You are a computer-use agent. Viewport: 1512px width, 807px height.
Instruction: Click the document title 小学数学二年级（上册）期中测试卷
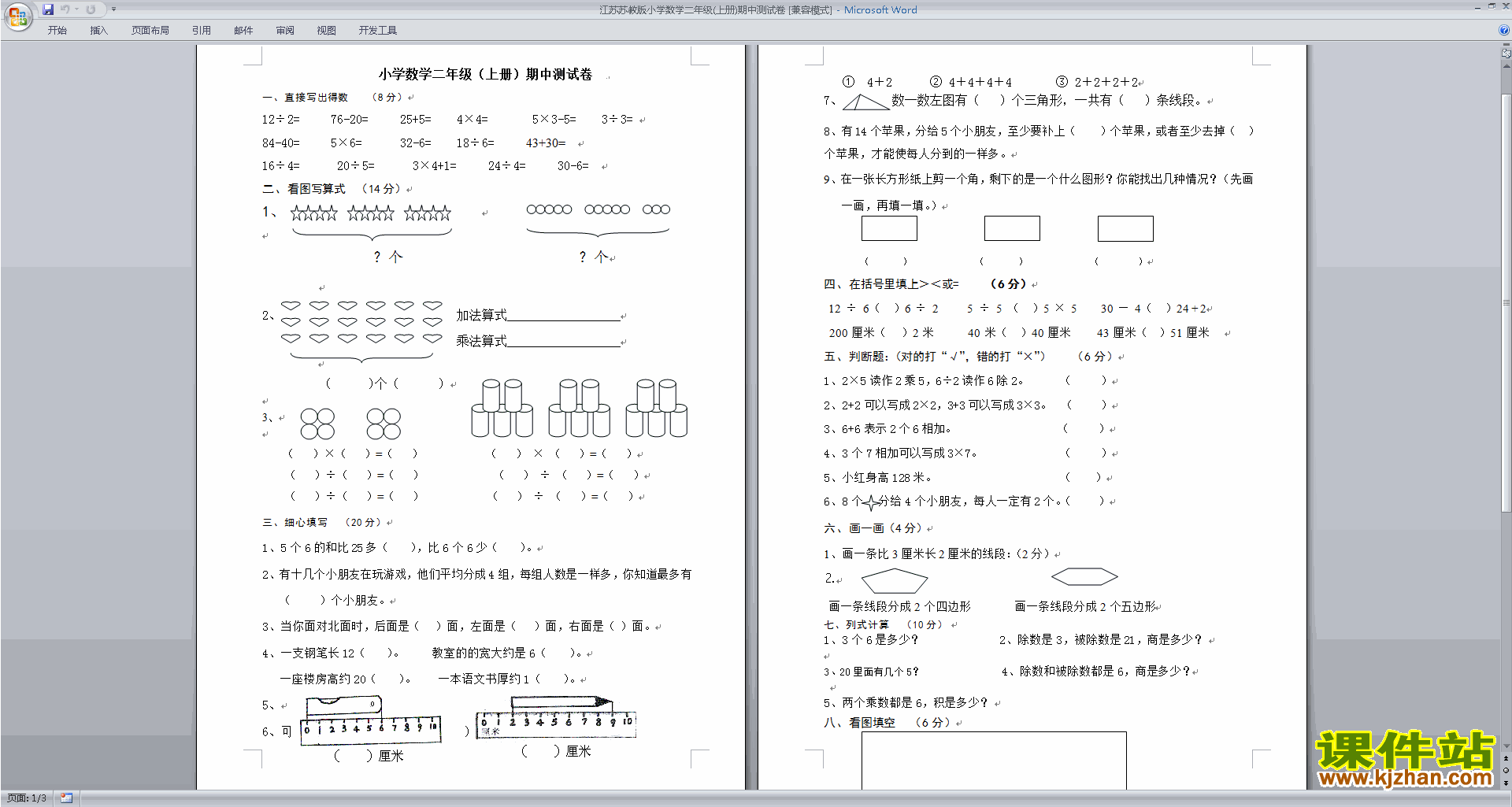coord(485,74)
